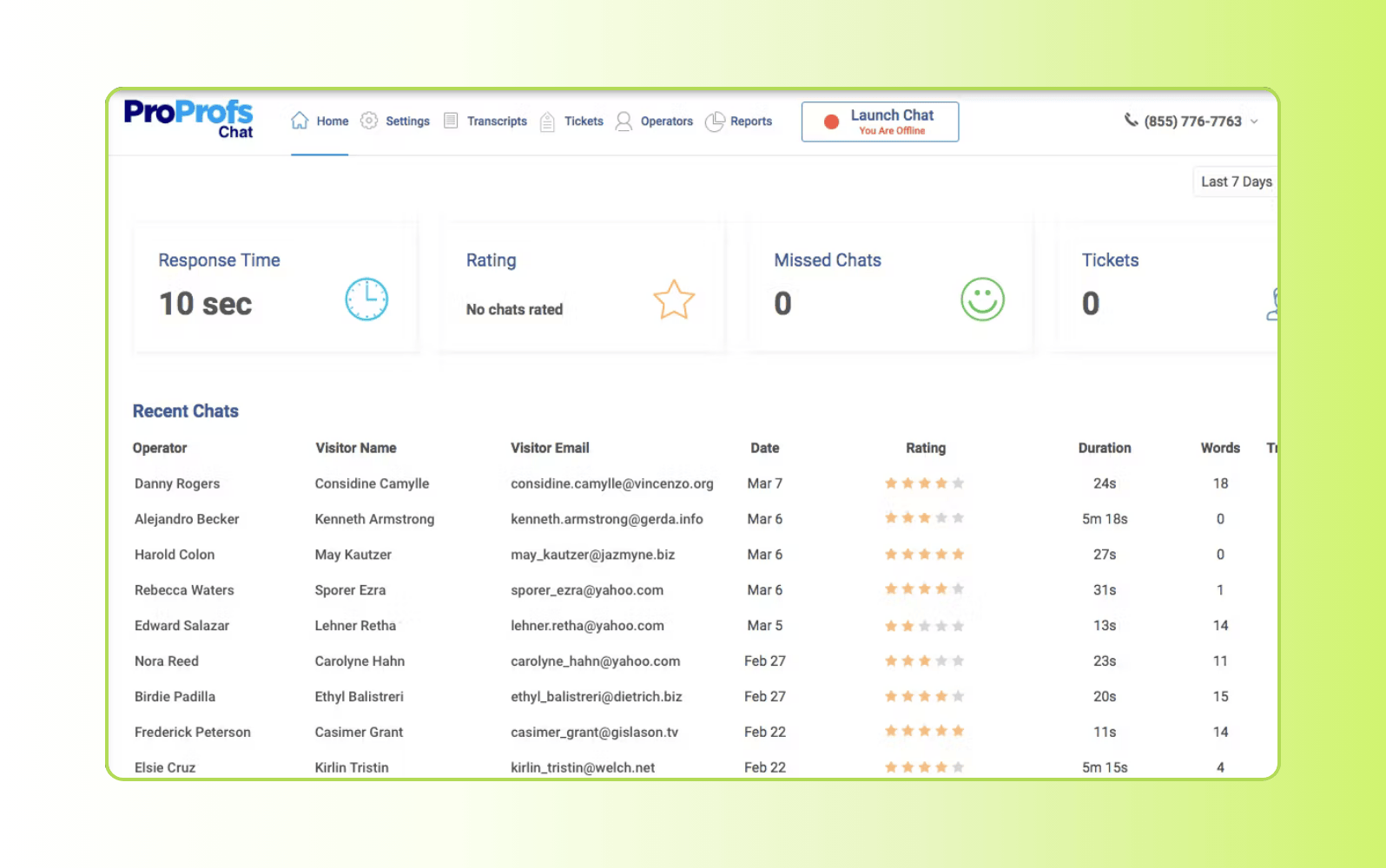Screen dimensions: 1386x868
Task: Sort by the Operator column header
Action: [160, 448]
